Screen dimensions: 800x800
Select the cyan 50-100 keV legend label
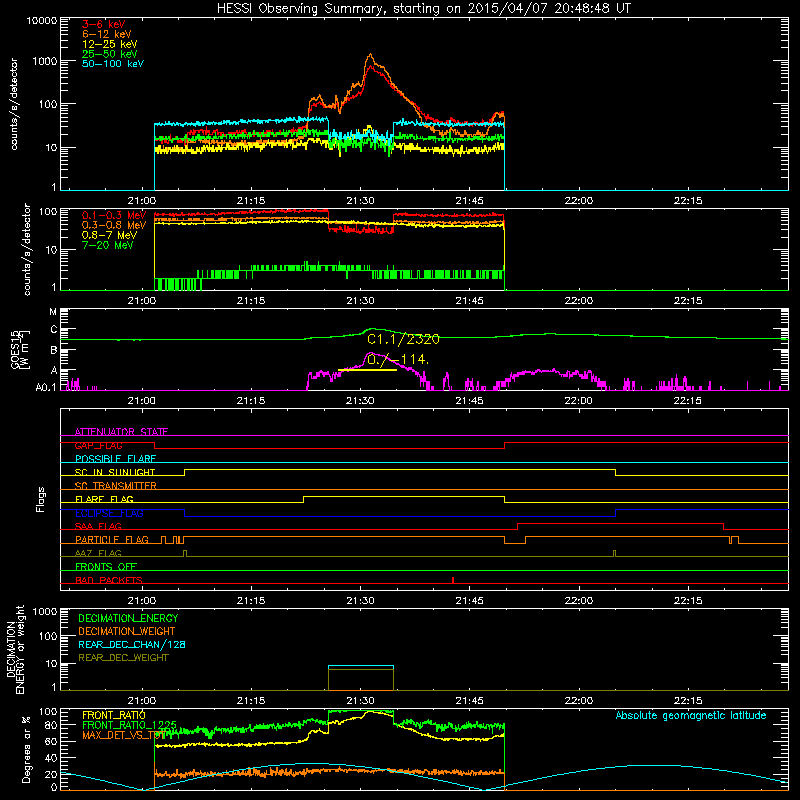(x=113, y=64)
